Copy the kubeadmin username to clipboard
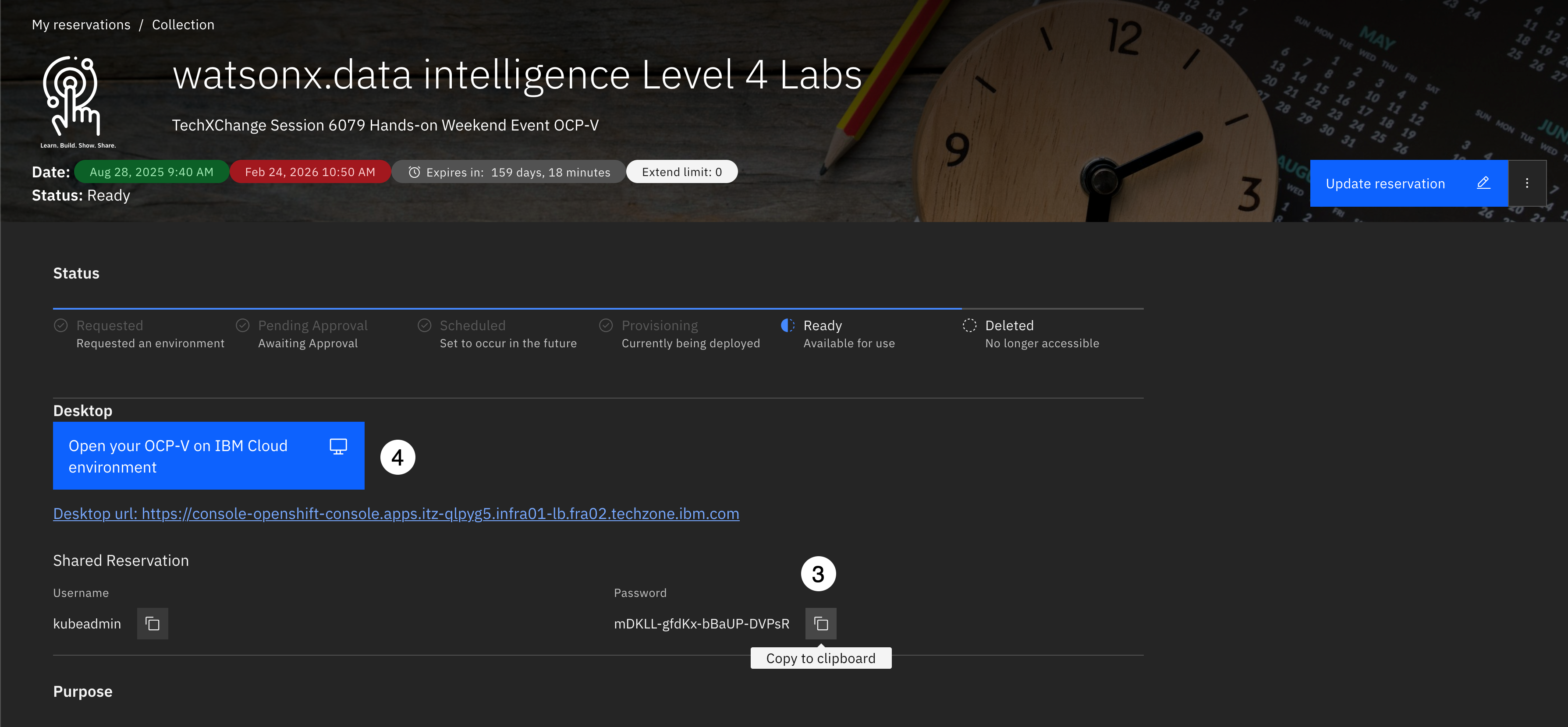 152,624
